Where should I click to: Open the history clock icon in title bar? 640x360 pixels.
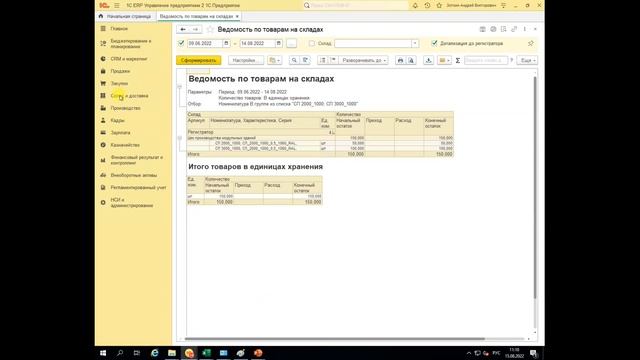(x=427, y=5)
